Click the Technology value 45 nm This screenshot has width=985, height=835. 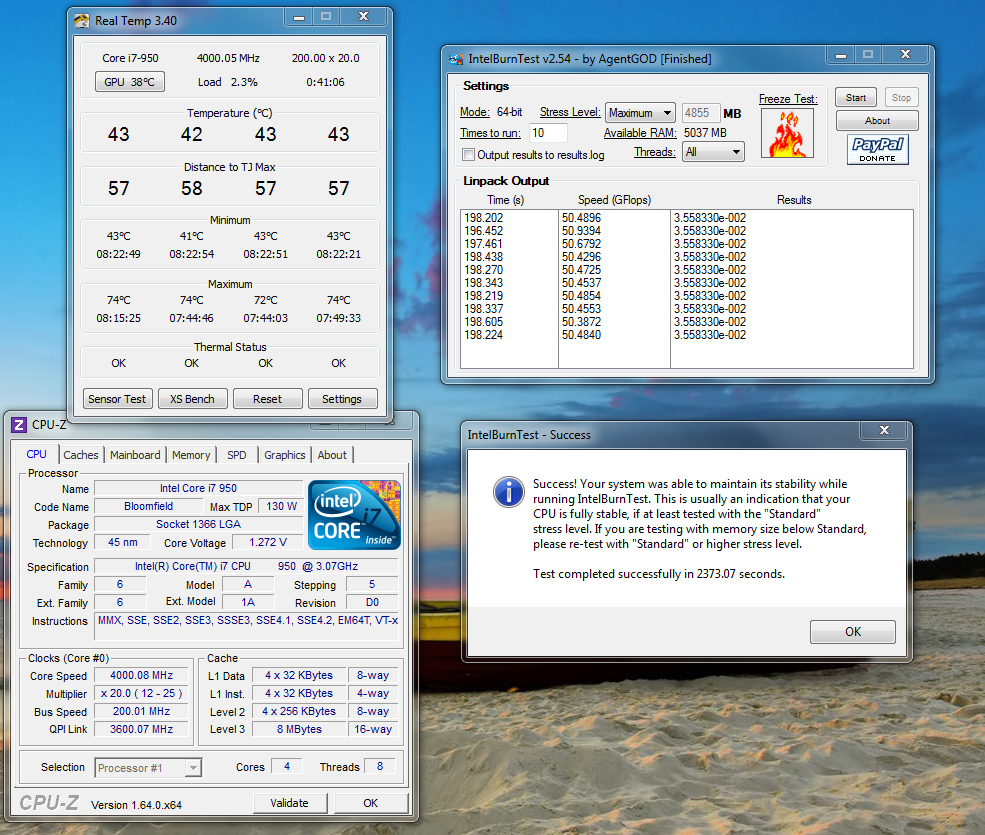coord(122,542)
